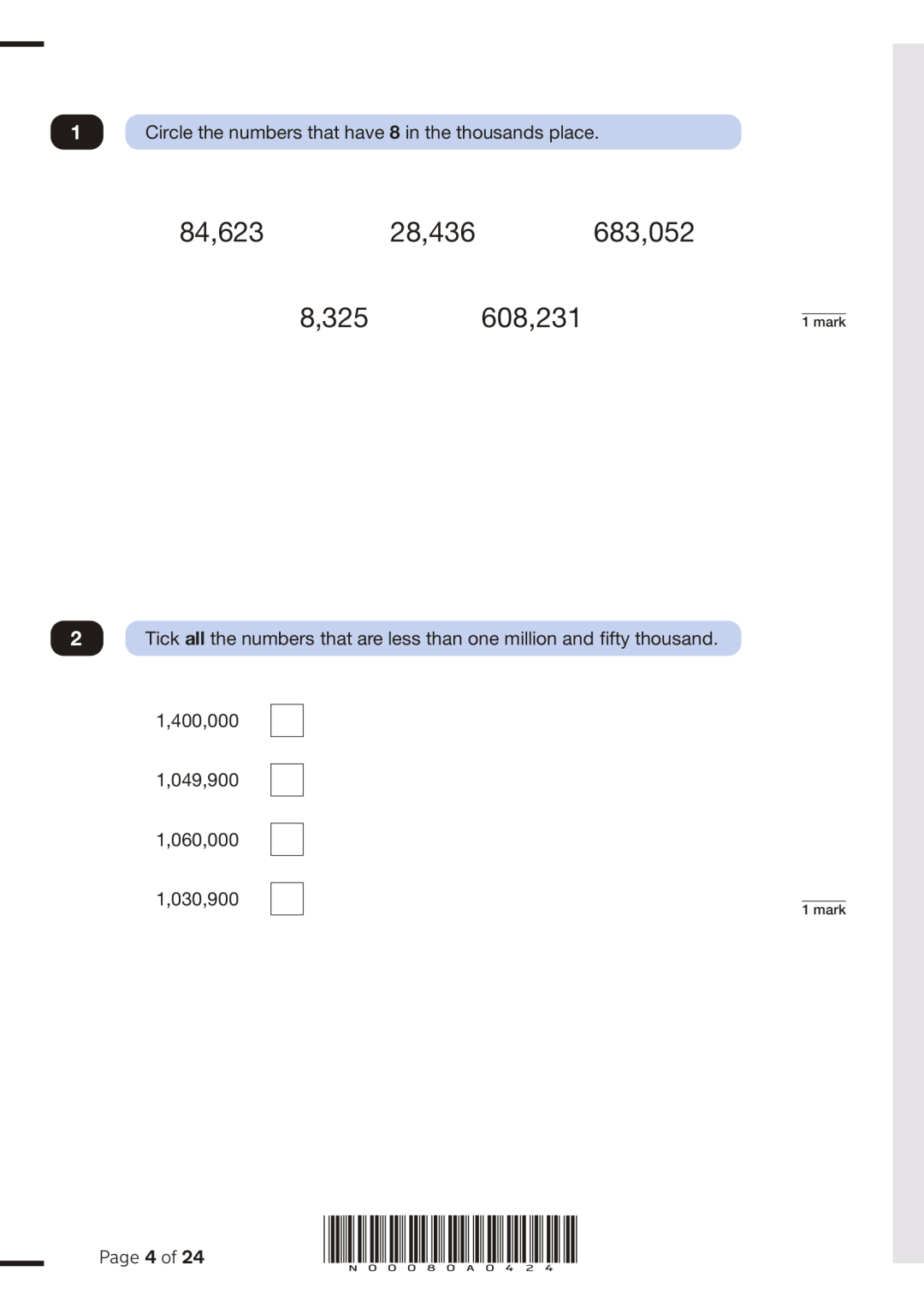Click the question 2 instruction banner
The height and width of the screenshot is (1307, 924).
coord(433,639)
